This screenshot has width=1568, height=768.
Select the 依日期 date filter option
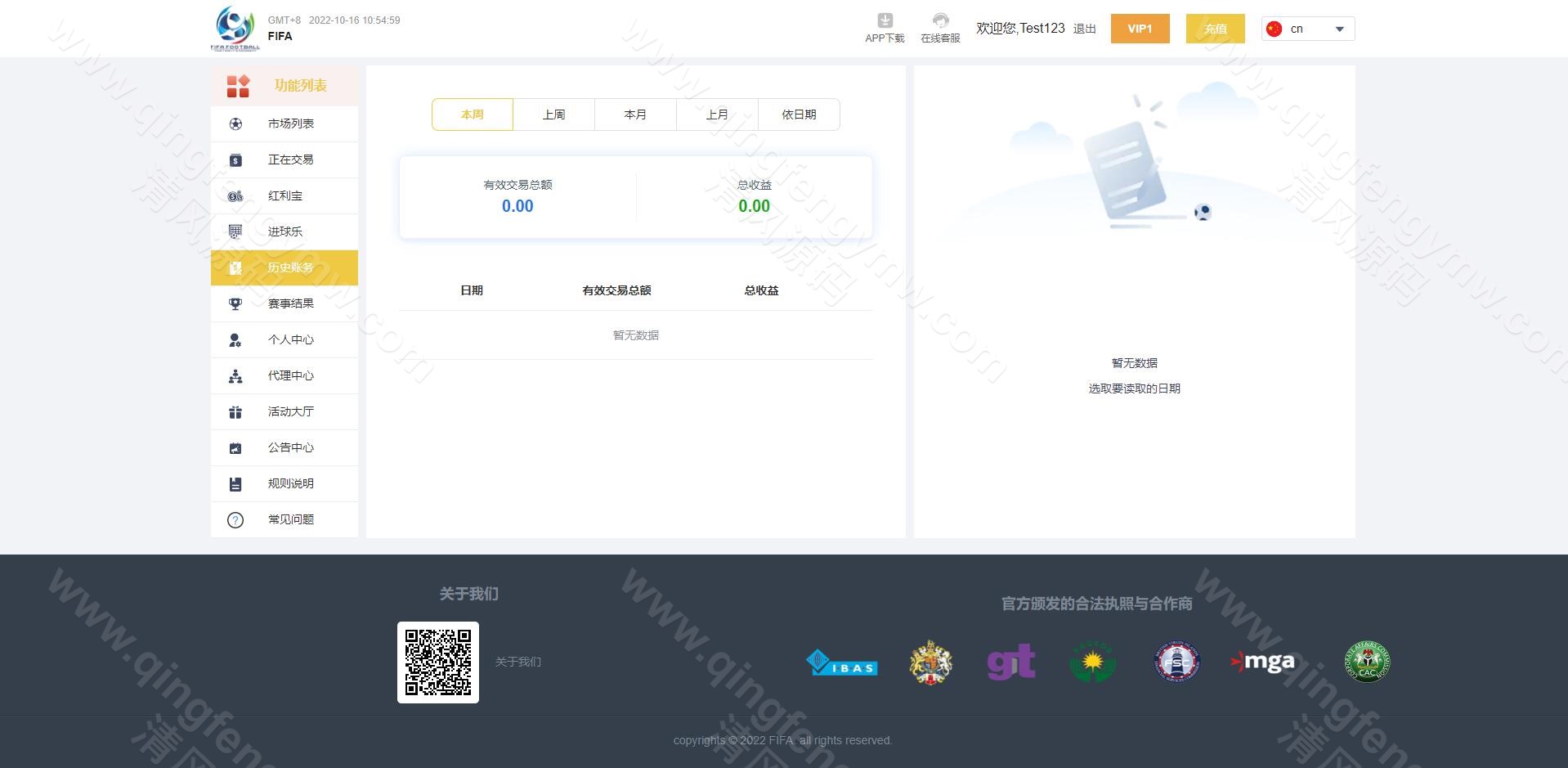coord(799,114)
